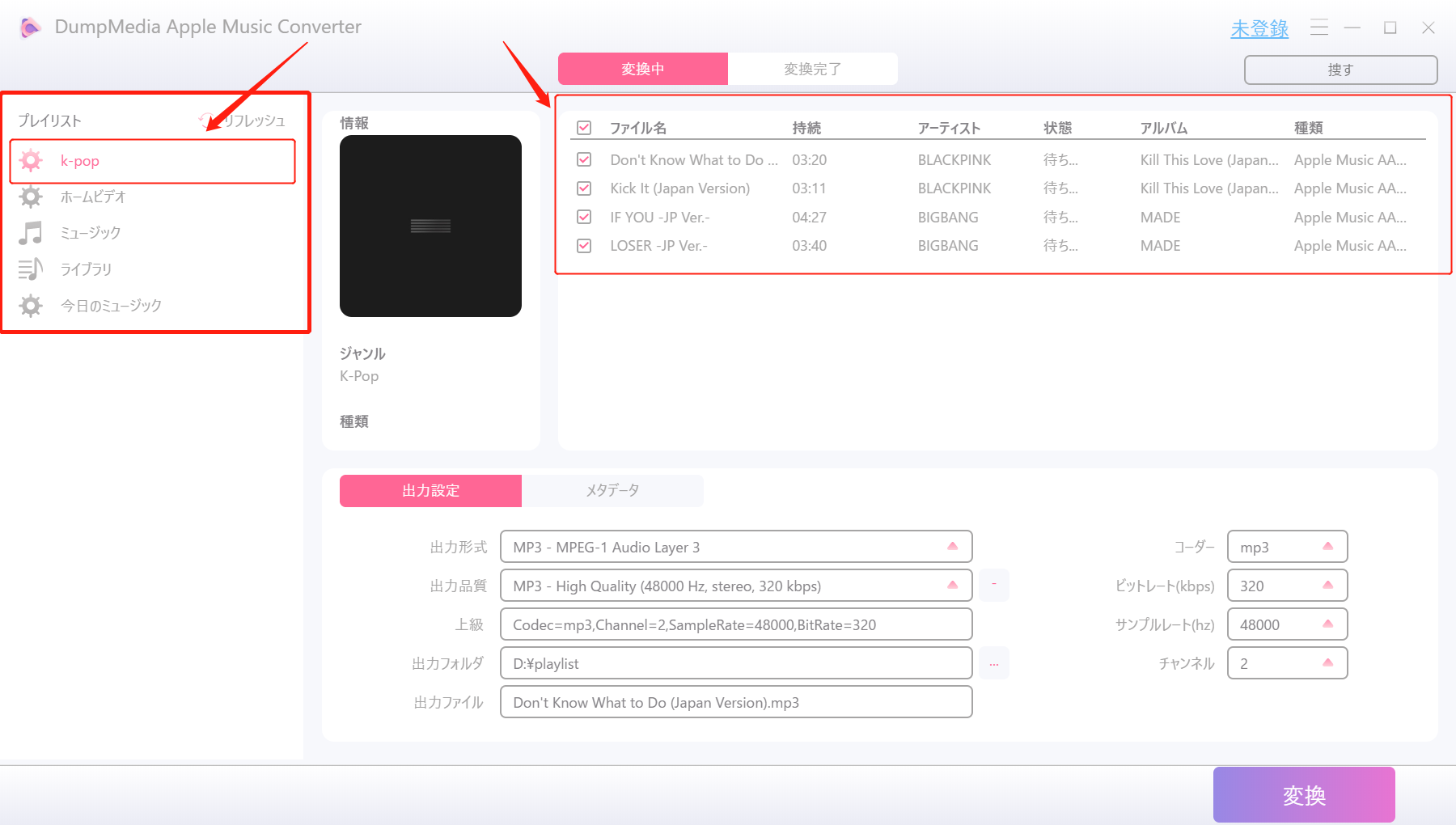The height and width of the screenshot is (825, 1456).
Task: Open the ビットレート 320 dropdown
Action: pos(1288,586)
